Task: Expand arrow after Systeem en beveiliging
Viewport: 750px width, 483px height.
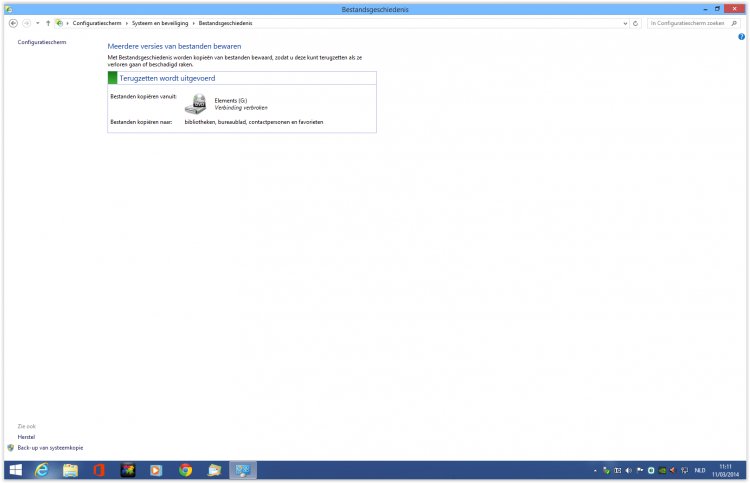Action: [194, 23]
